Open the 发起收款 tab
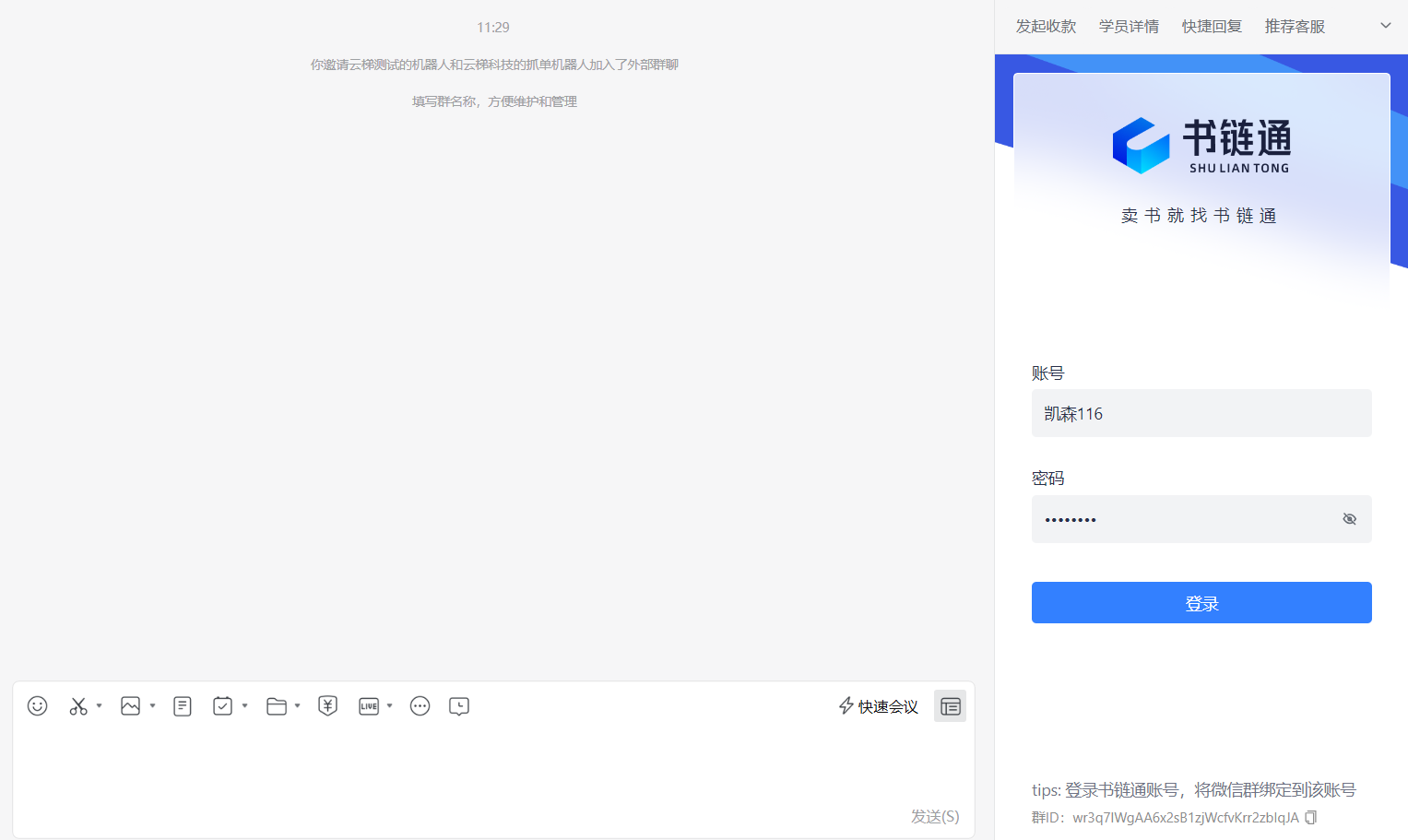This screenshot has height=840, width=1408. click(1046, 27)
